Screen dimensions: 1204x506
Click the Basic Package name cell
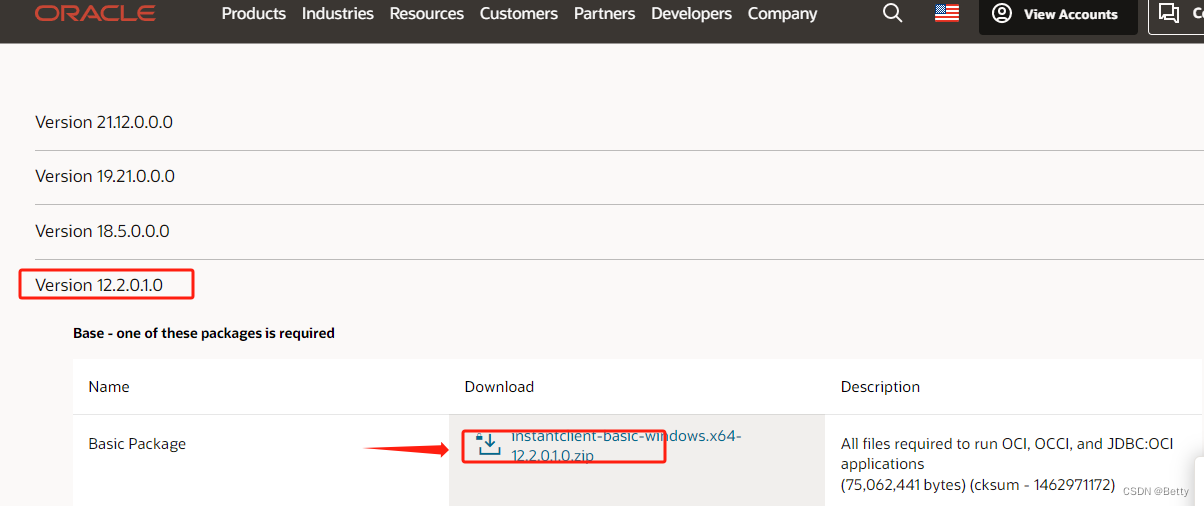pos(137,444)
